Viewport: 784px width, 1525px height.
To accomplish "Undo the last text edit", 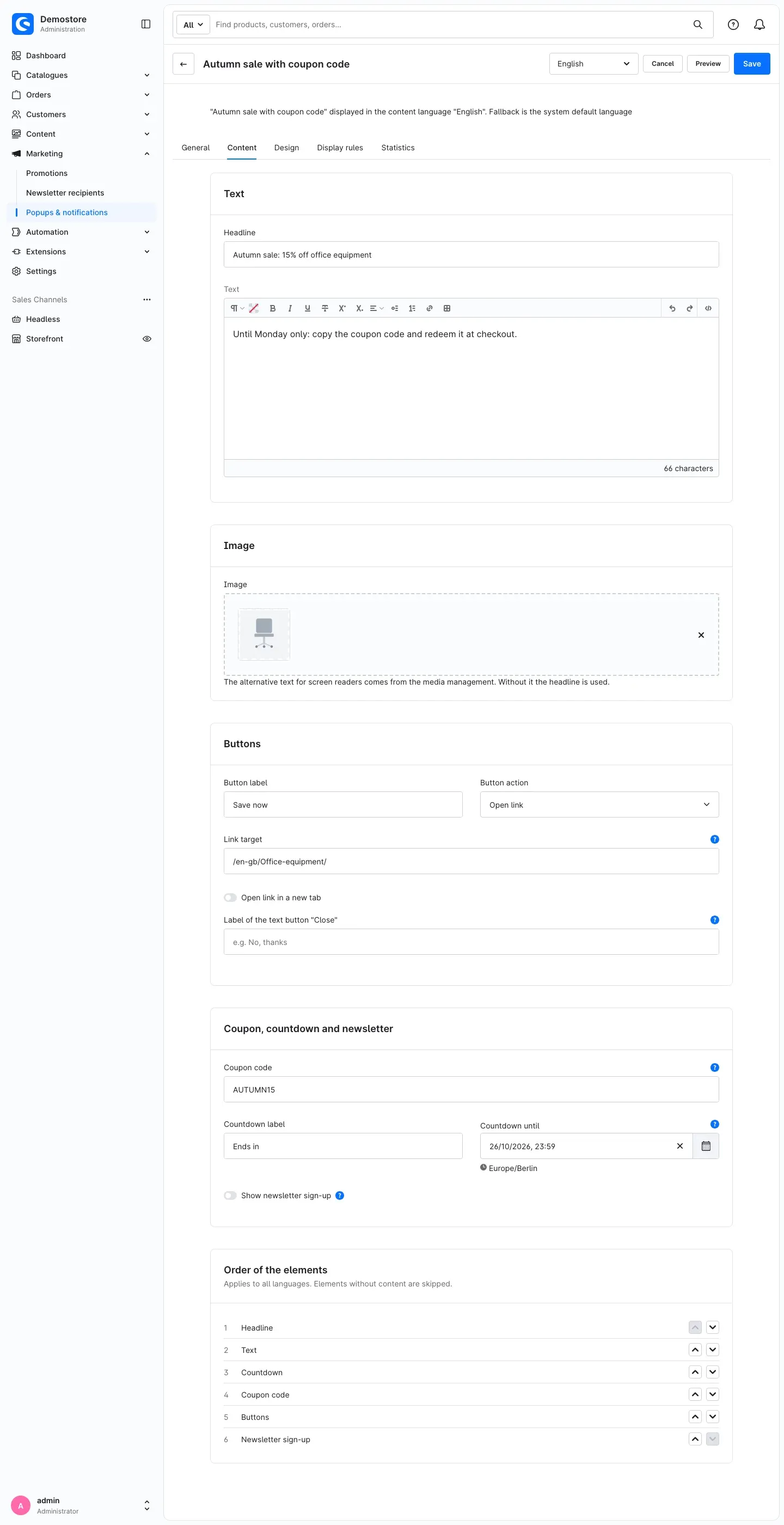I will pyautogui.click(x=672, y=308).
